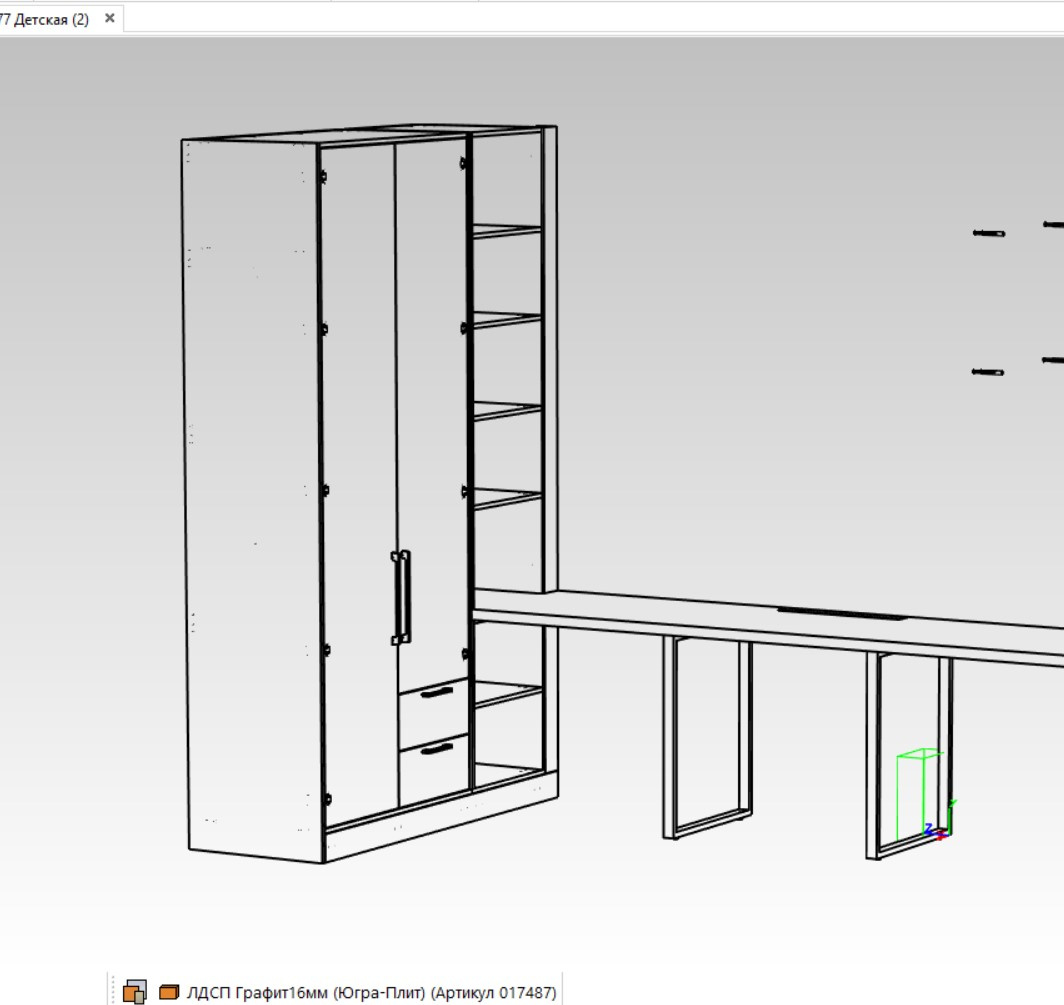Select the wardrobe's left side panel
The image size is (1064, 1005).
[x=250, y=500]
